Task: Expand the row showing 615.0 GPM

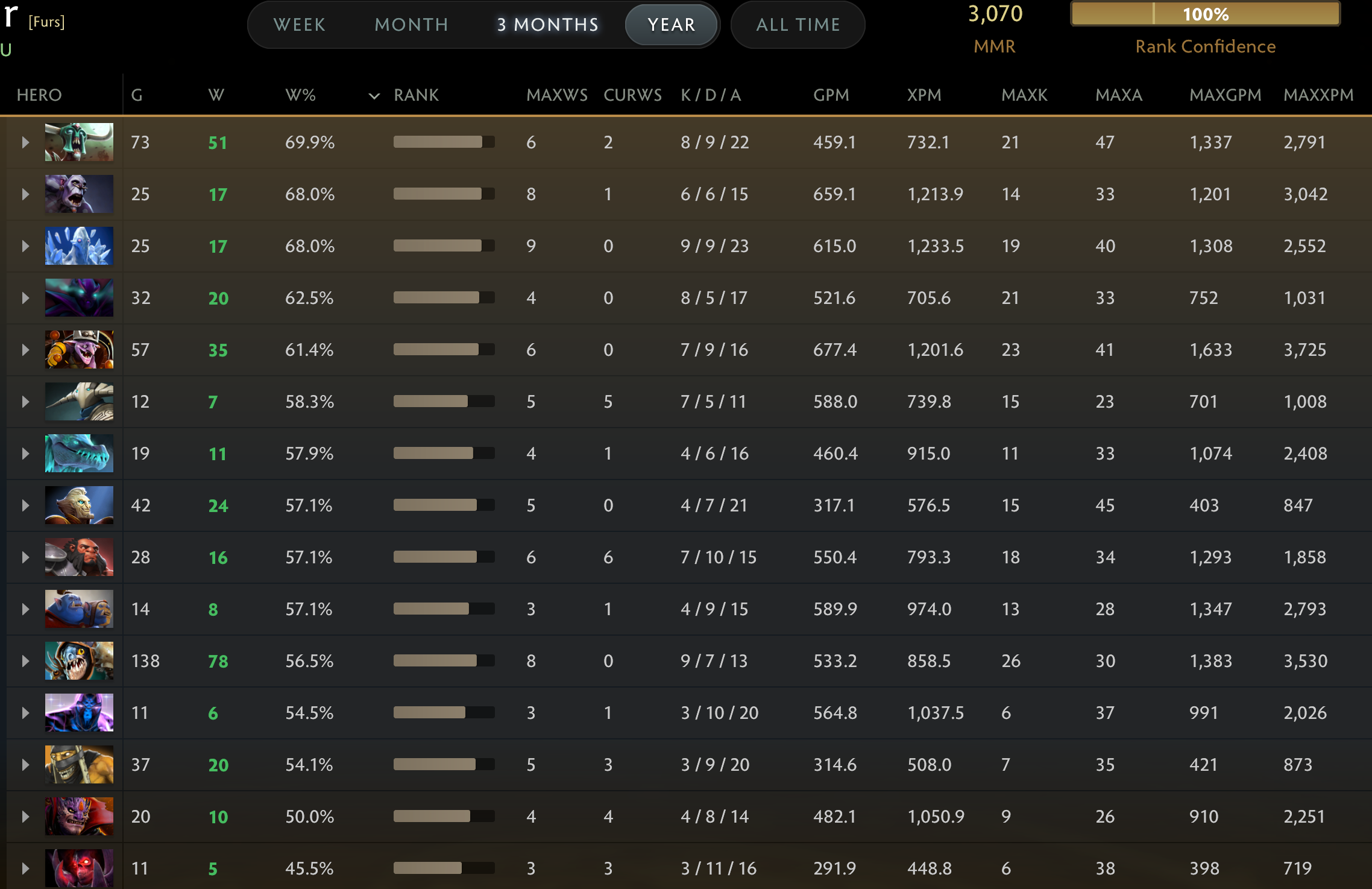Action: tap(25, 246)
